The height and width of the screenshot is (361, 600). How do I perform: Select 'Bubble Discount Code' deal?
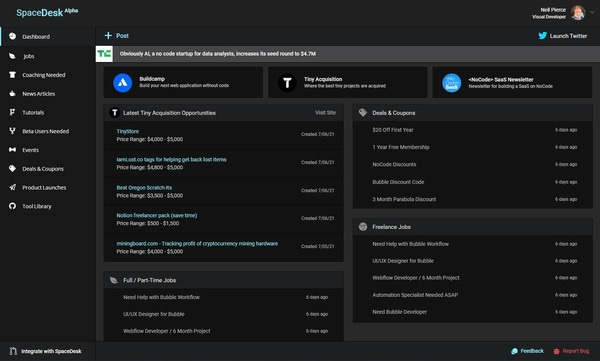click(x=398, y=182)
